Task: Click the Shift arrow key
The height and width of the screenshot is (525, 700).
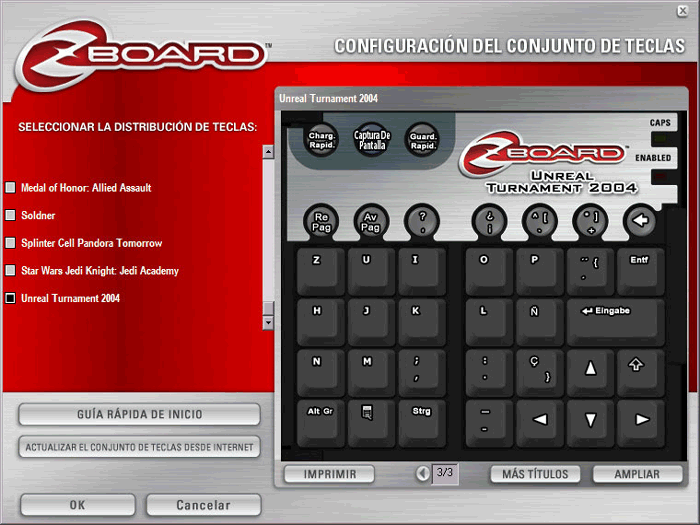Action: coord(641,372)
